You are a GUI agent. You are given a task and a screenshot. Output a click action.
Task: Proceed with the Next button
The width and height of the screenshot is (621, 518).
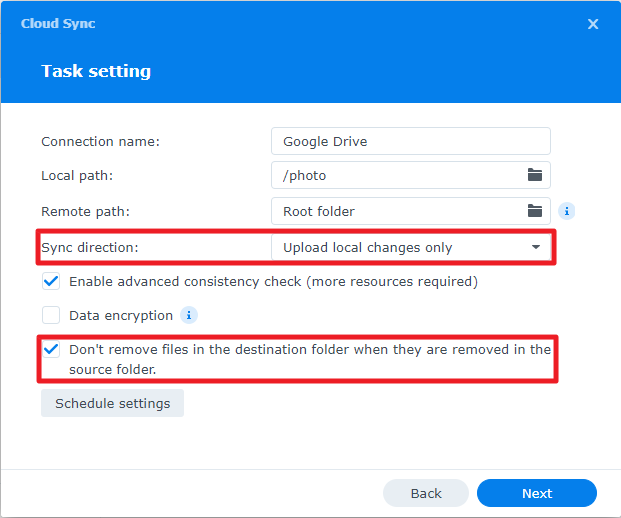[537, 493]
